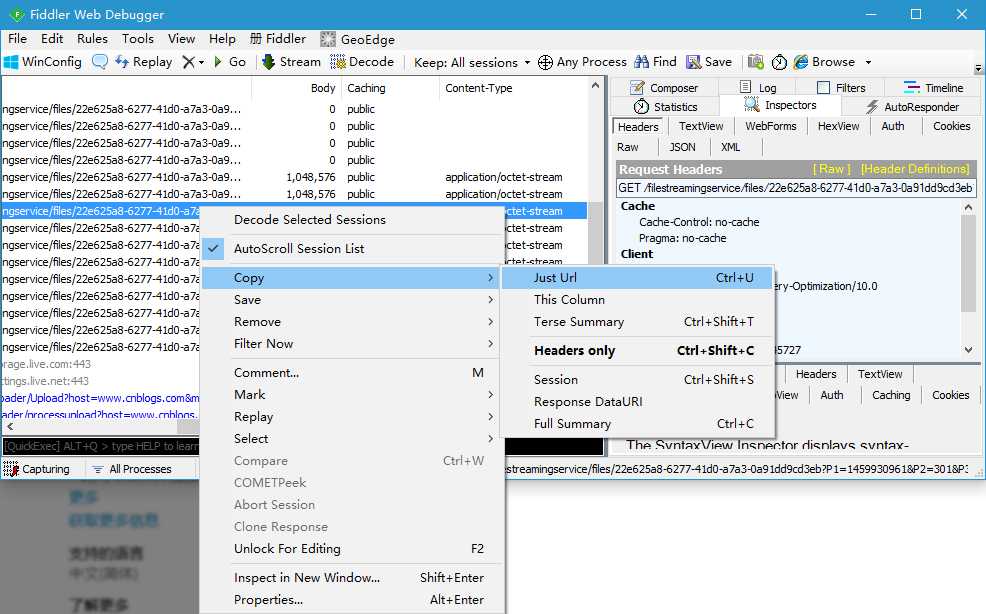The width and height of the screenshot is (986, 614).
Task: Click the comment speech bubble icon
Action: coord(99,62)
